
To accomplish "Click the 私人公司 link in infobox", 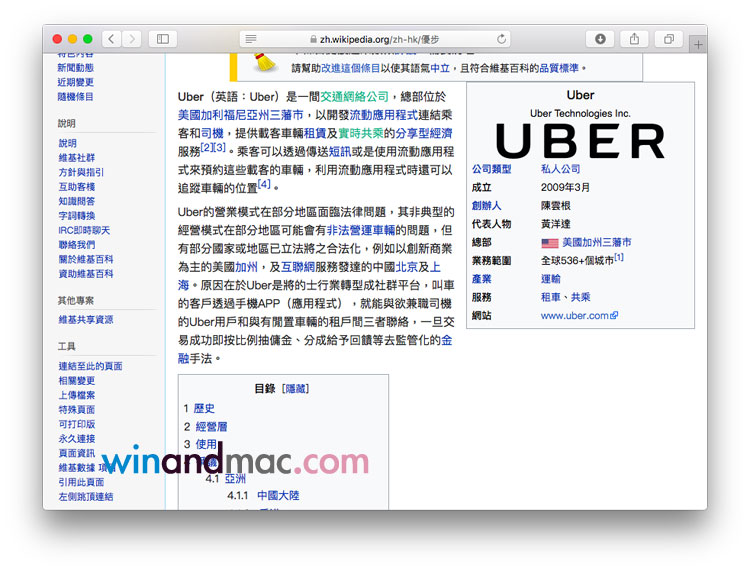I will (x=560, y=169).
